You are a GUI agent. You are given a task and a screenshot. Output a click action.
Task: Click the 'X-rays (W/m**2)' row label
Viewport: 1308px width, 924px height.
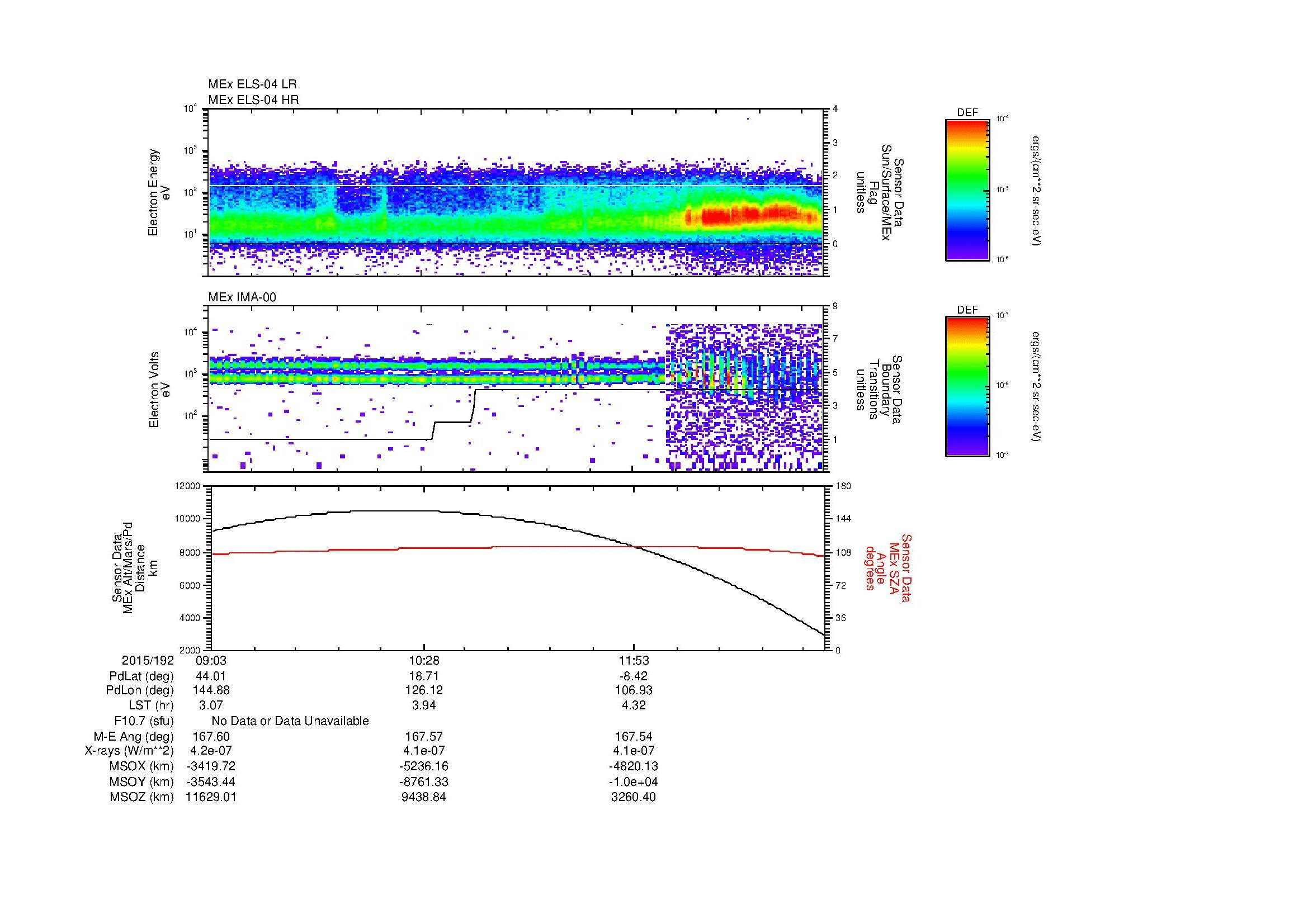click(x=129, y=751)
